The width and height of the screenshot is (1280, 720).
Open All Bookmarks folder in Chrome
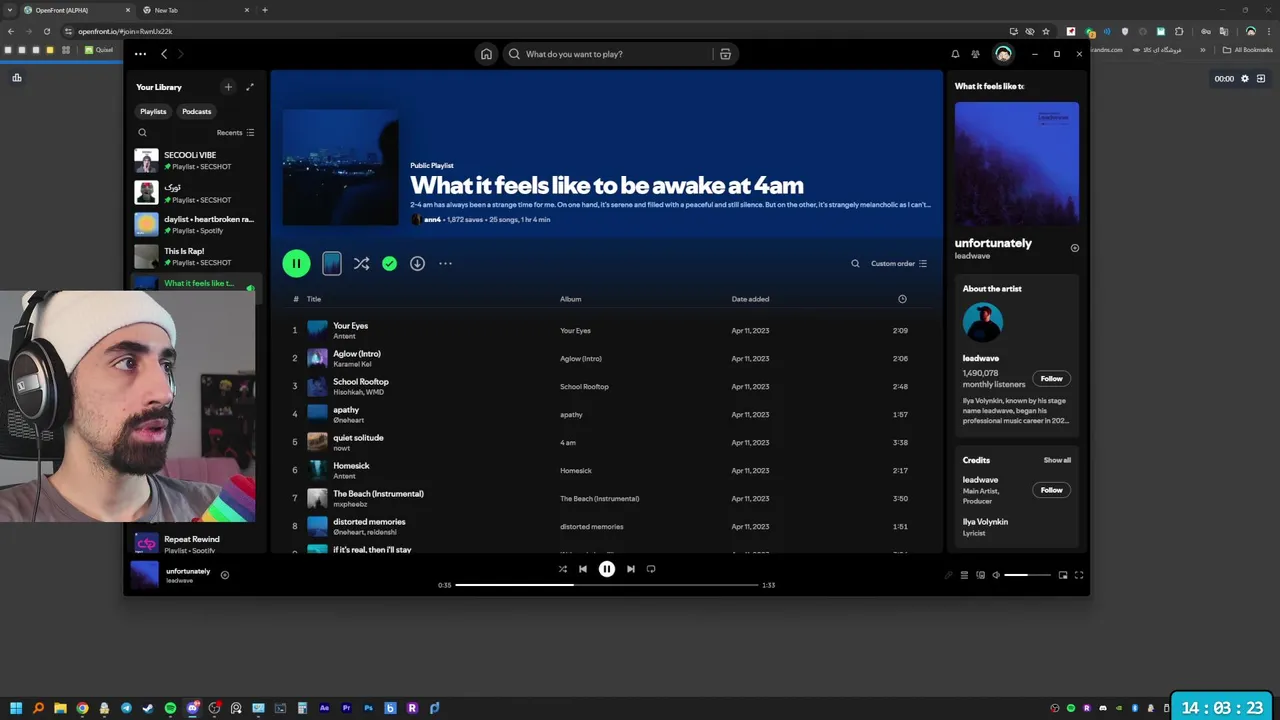[1248, 50]
